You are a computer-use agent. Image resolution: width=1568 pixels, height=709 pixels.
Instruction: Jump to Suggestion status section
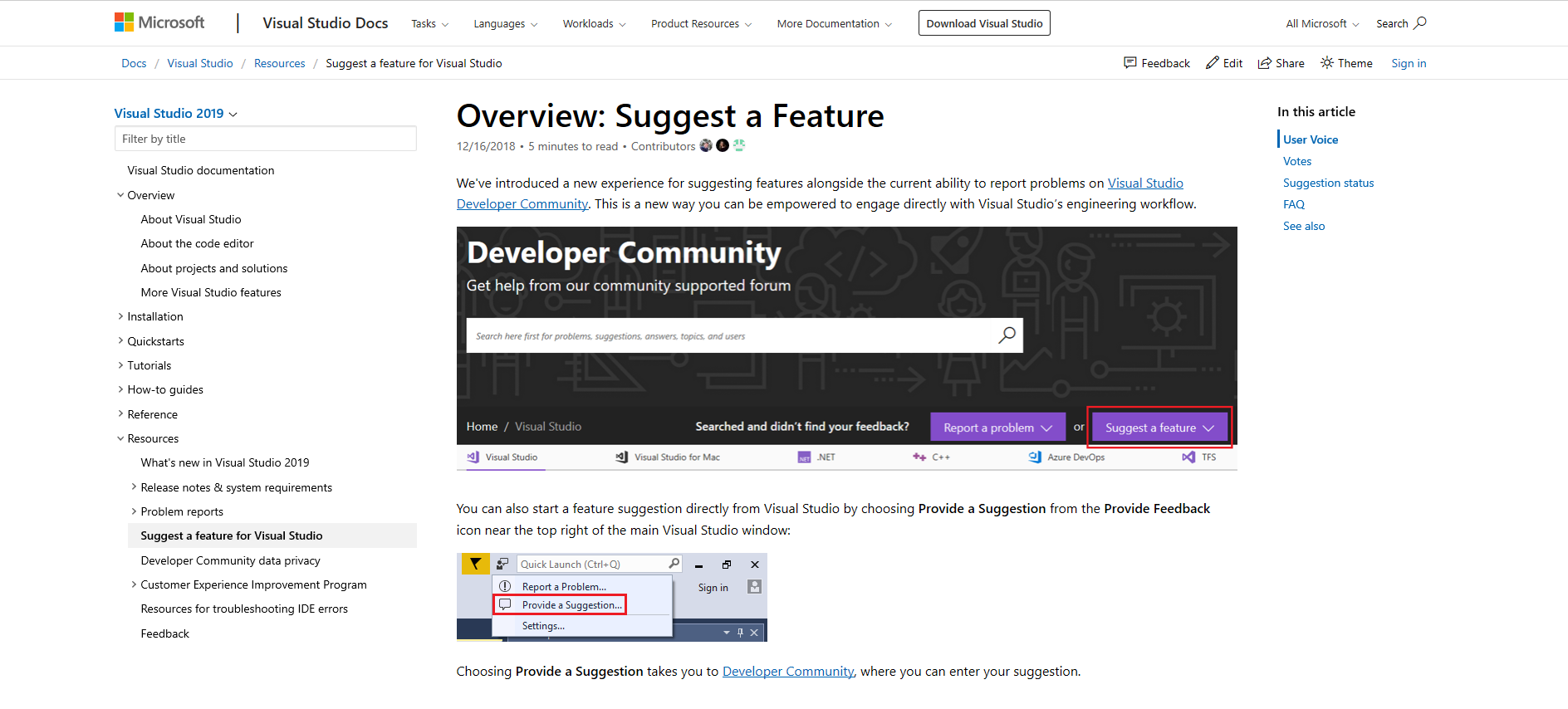coord(1328,183)
